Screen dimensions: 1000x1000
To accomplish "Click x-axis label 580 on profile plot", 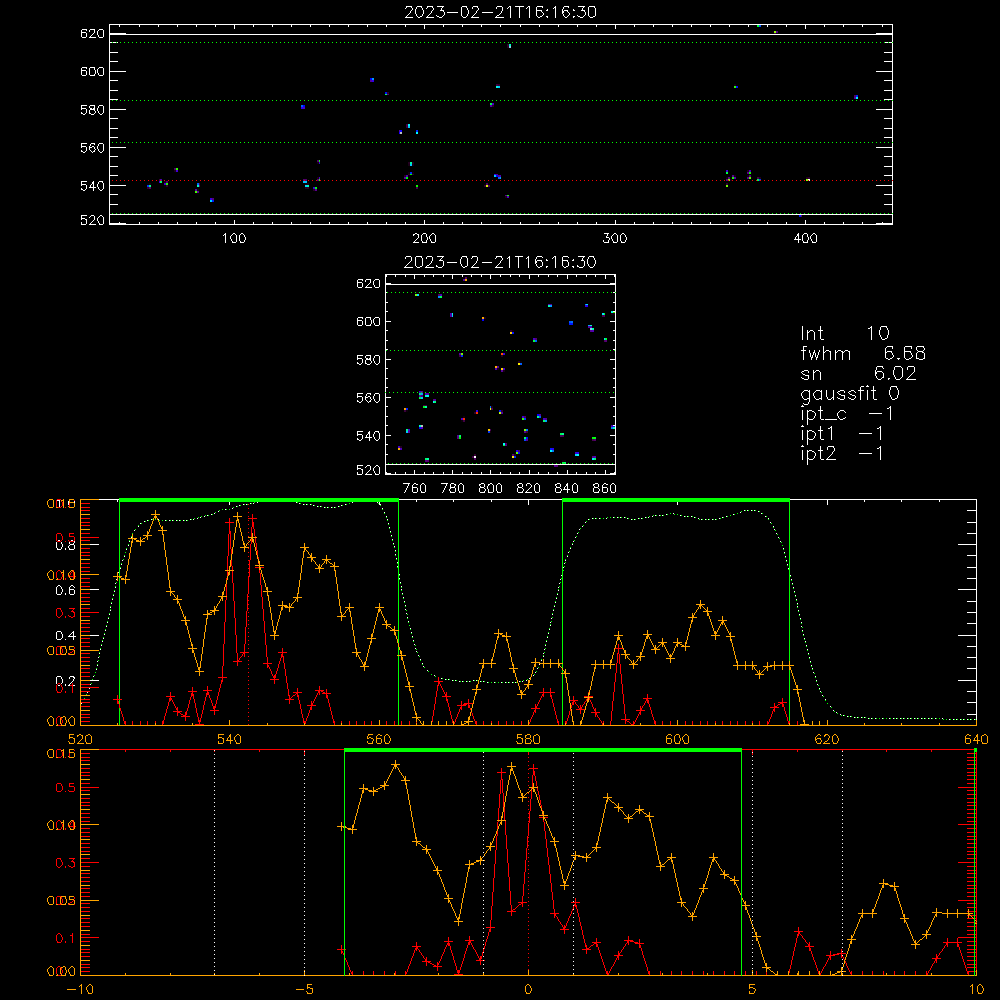I will tap(528, 739).
